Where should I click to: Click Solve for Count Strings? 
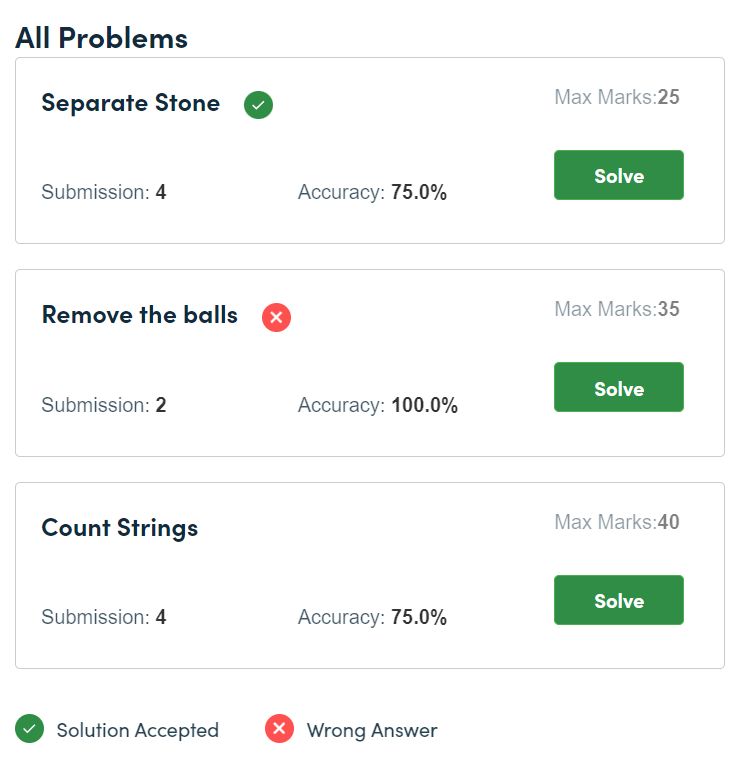[x=619, y=600]
